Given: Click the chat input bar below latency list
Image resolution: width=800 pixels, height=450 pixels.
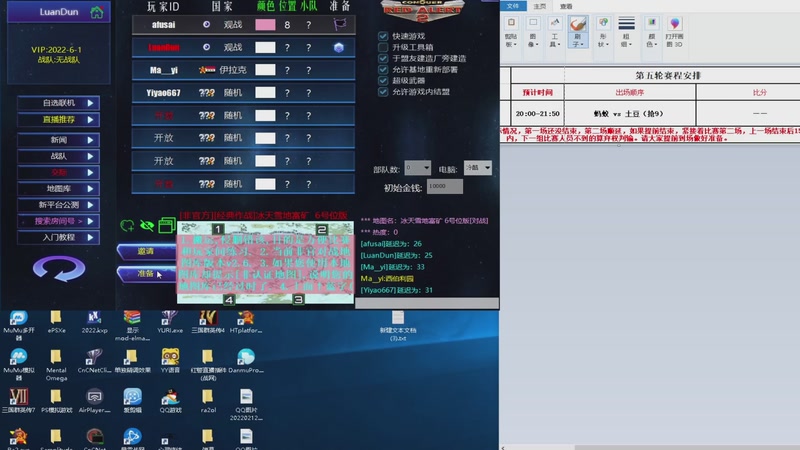Looking at the screenshot, I should point(427,304).
